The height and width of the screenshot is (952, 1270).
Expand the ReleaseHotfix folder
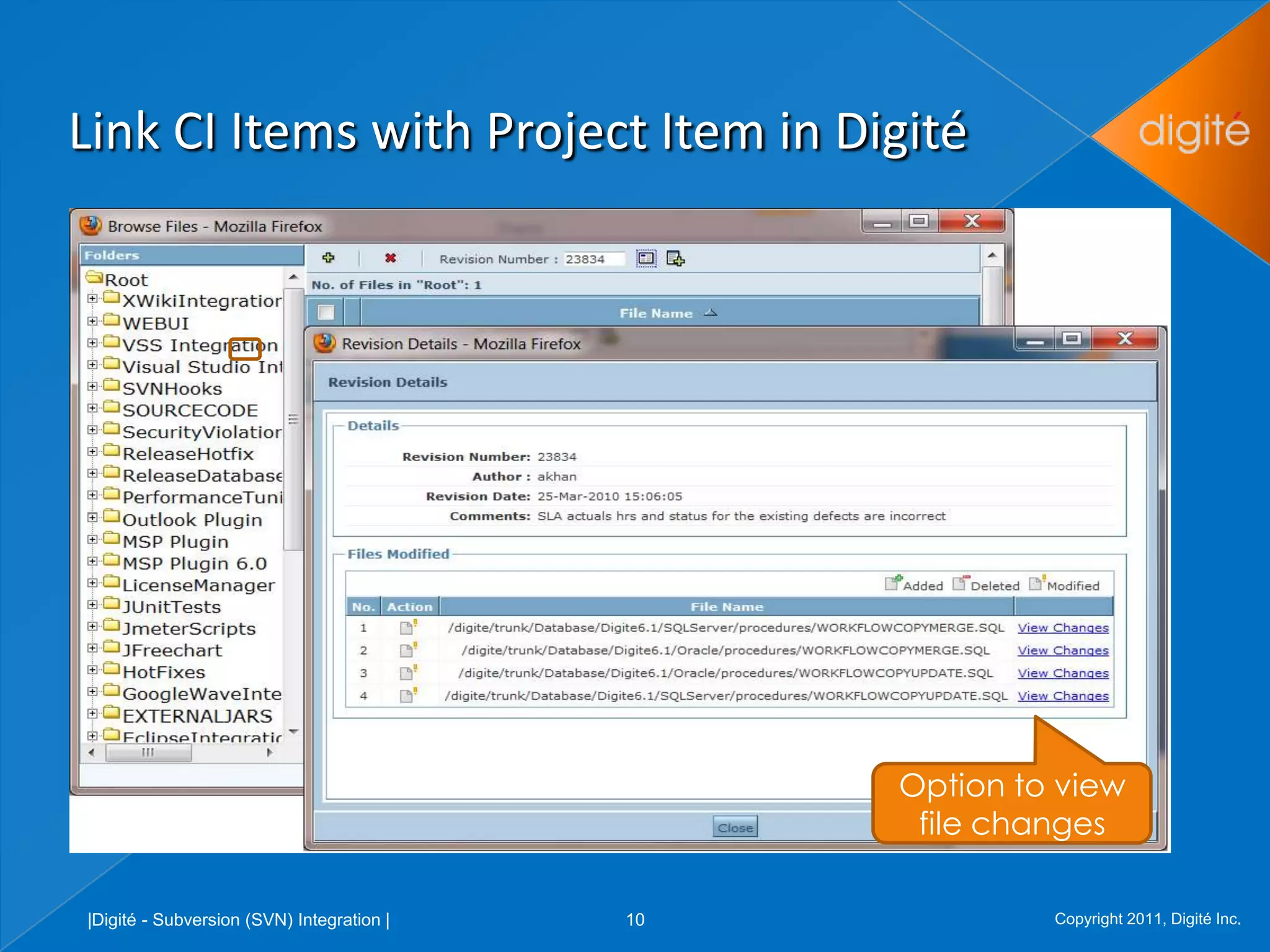pyautogui.click(x=92, y=451)
